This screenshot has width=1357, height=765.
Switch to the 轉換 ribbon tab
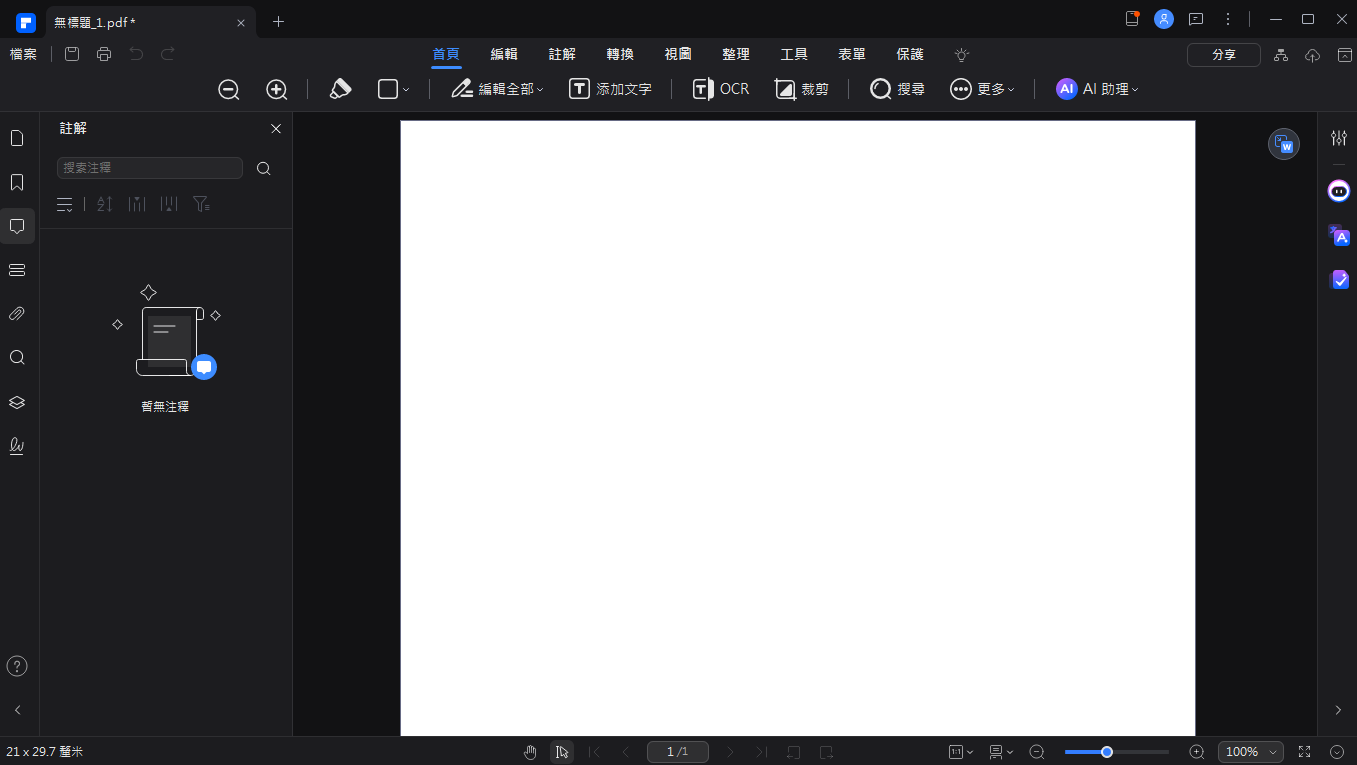[620, 54]
